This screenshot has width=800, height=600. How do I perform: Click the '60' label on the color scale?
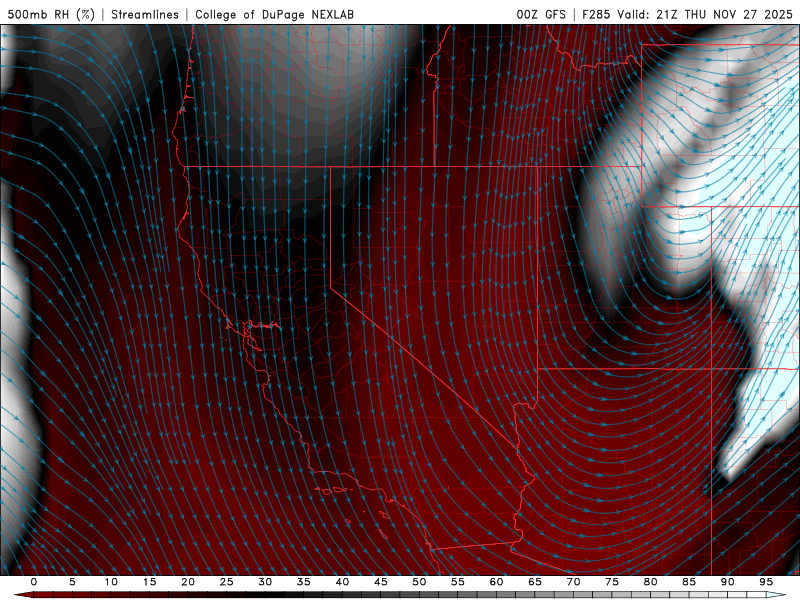coord(496,582)
